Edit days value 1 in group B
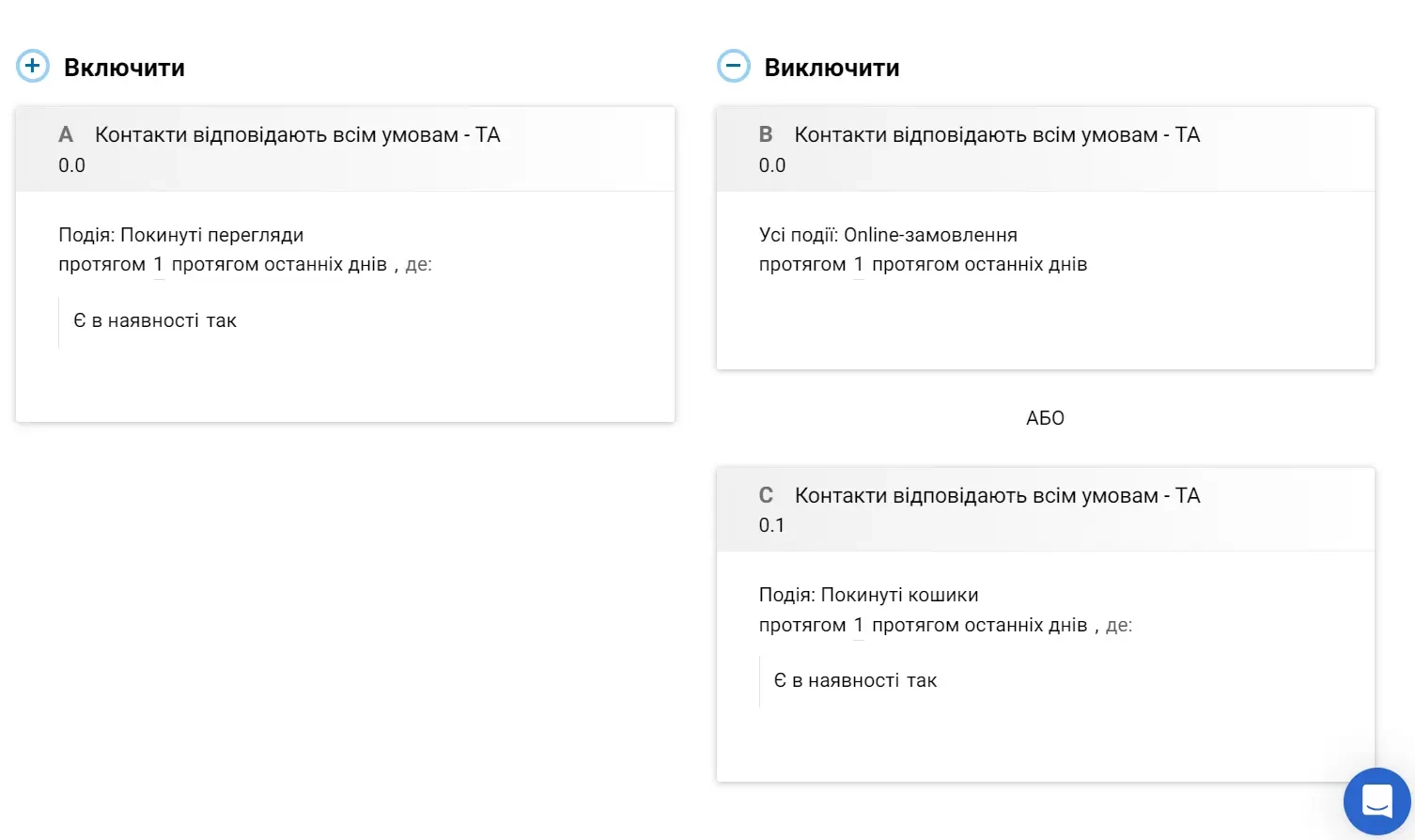The image size is (1415, 840). pyautogui.click(x=859, y=265)
